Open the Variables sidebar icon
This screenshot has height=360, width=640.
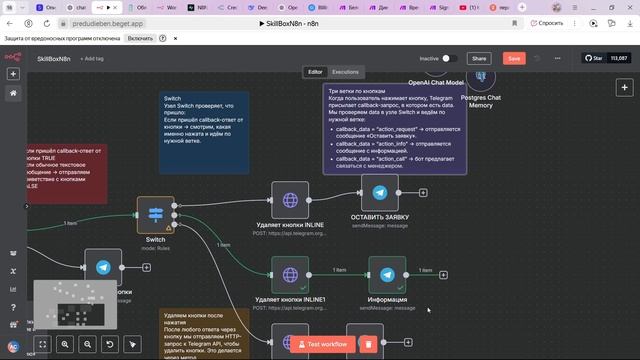point(13,271)
